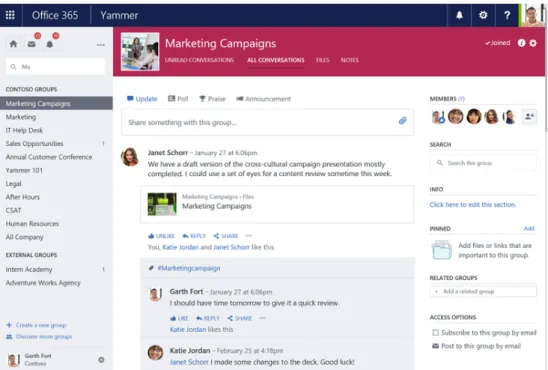The width and height of the screenshot is (548, 370).
Task: Click add member icon
Action: [x=529, y=116]
